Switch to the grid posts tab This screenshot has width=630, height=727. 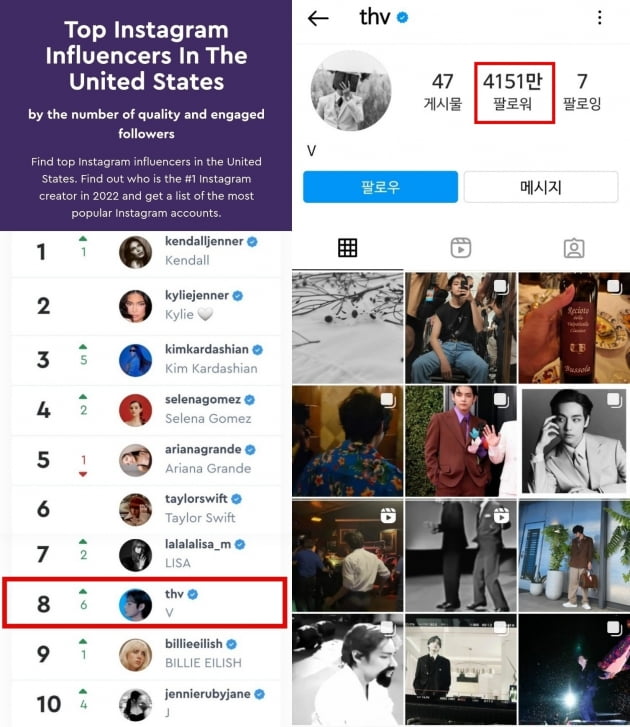point(347,248)
